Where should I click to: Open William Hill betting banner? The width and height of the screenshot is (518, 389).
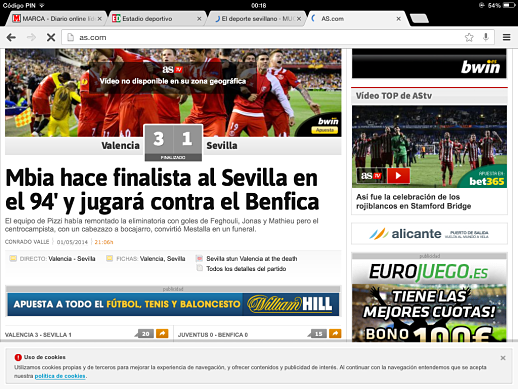tap(173, 304)
